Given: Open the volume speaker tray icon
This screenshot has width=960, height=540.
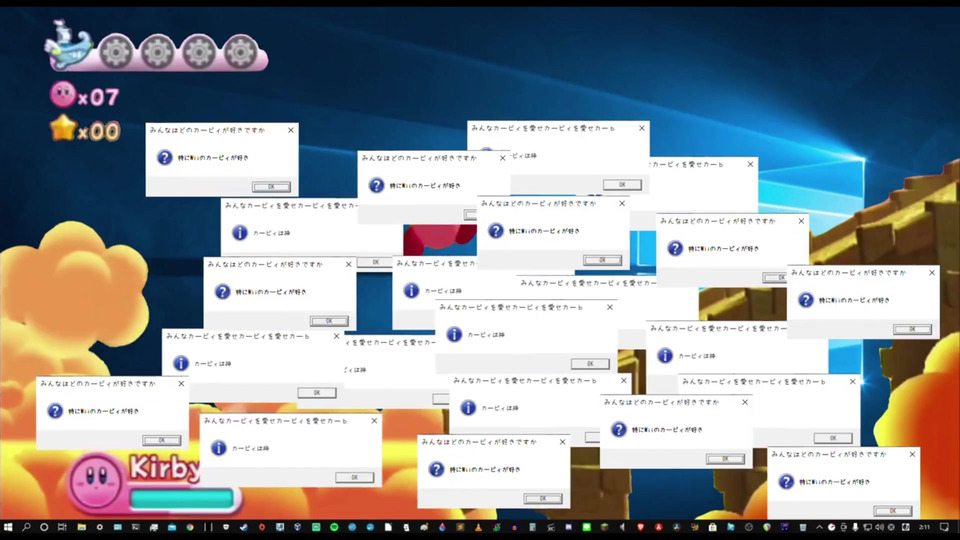Looking at the screenshot, I should coord(879,527).
